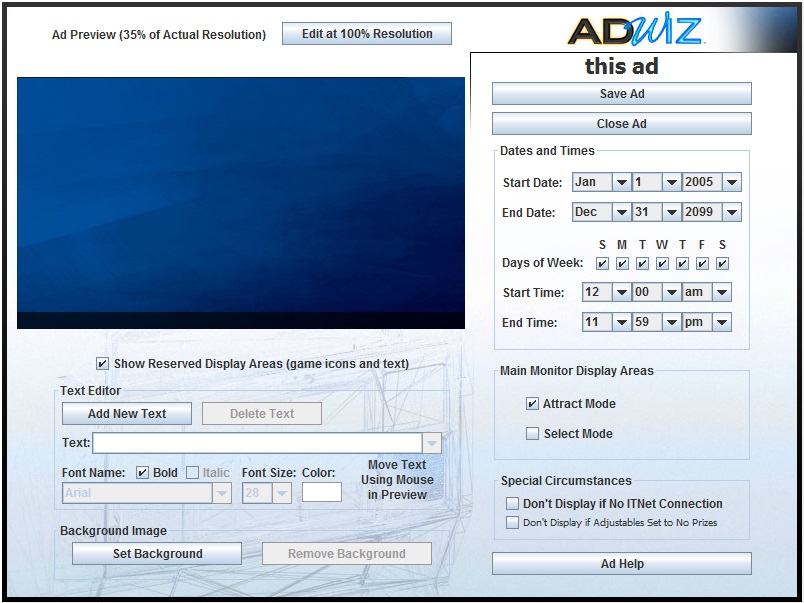Open the End Time am/pm dropdown

coord(722,323)
